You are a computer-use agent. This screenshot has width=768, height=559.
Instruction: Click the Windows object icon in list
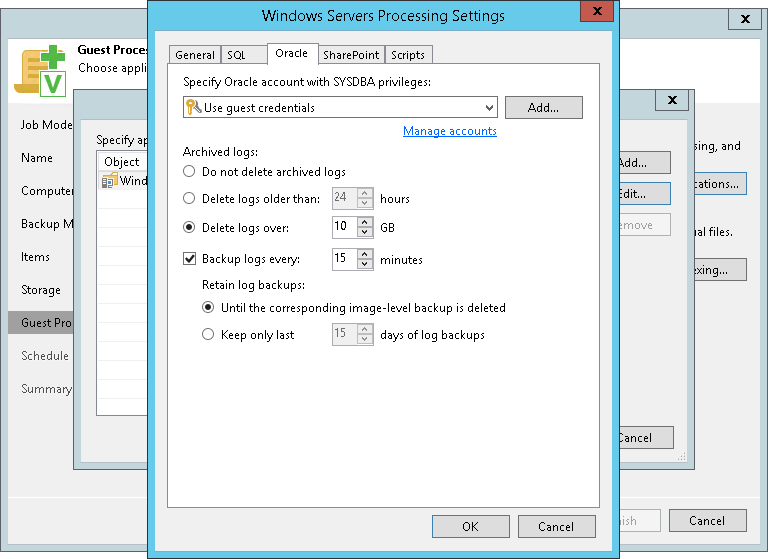pyautogui.click(x=109, y=181)
